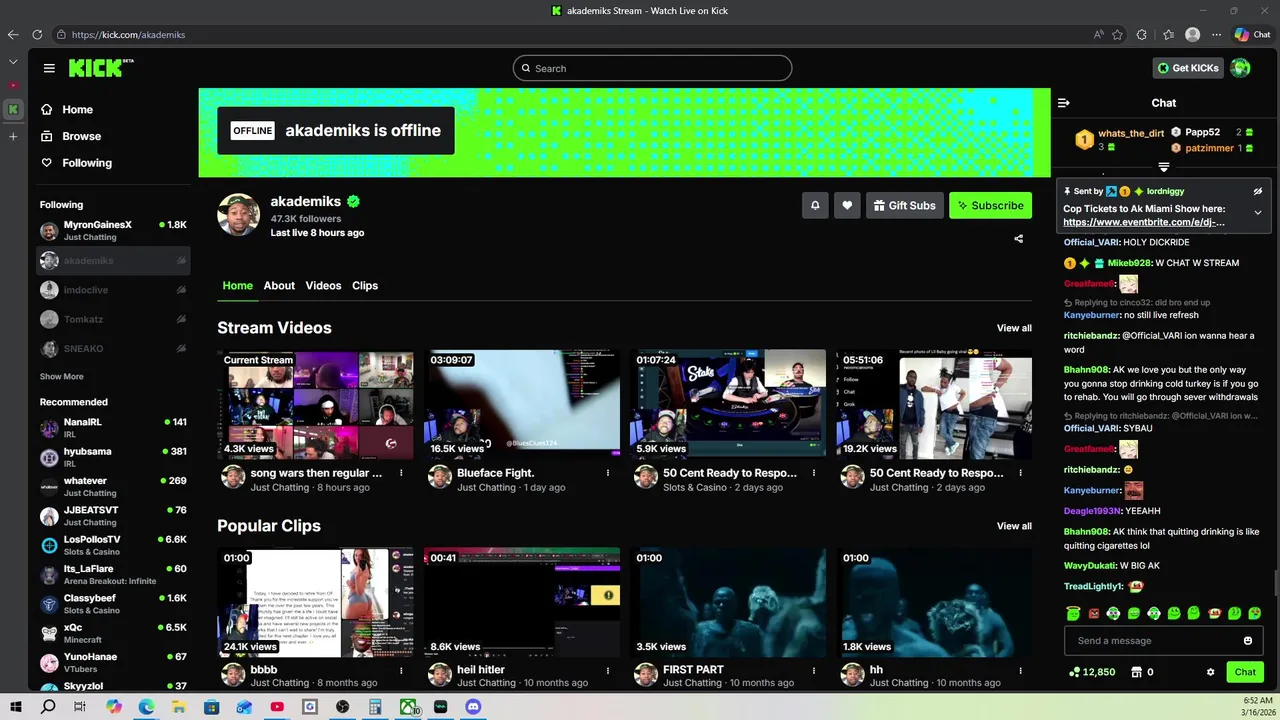Open the user profile avatar menu

pyautogui.click(x=1241, y=68)
